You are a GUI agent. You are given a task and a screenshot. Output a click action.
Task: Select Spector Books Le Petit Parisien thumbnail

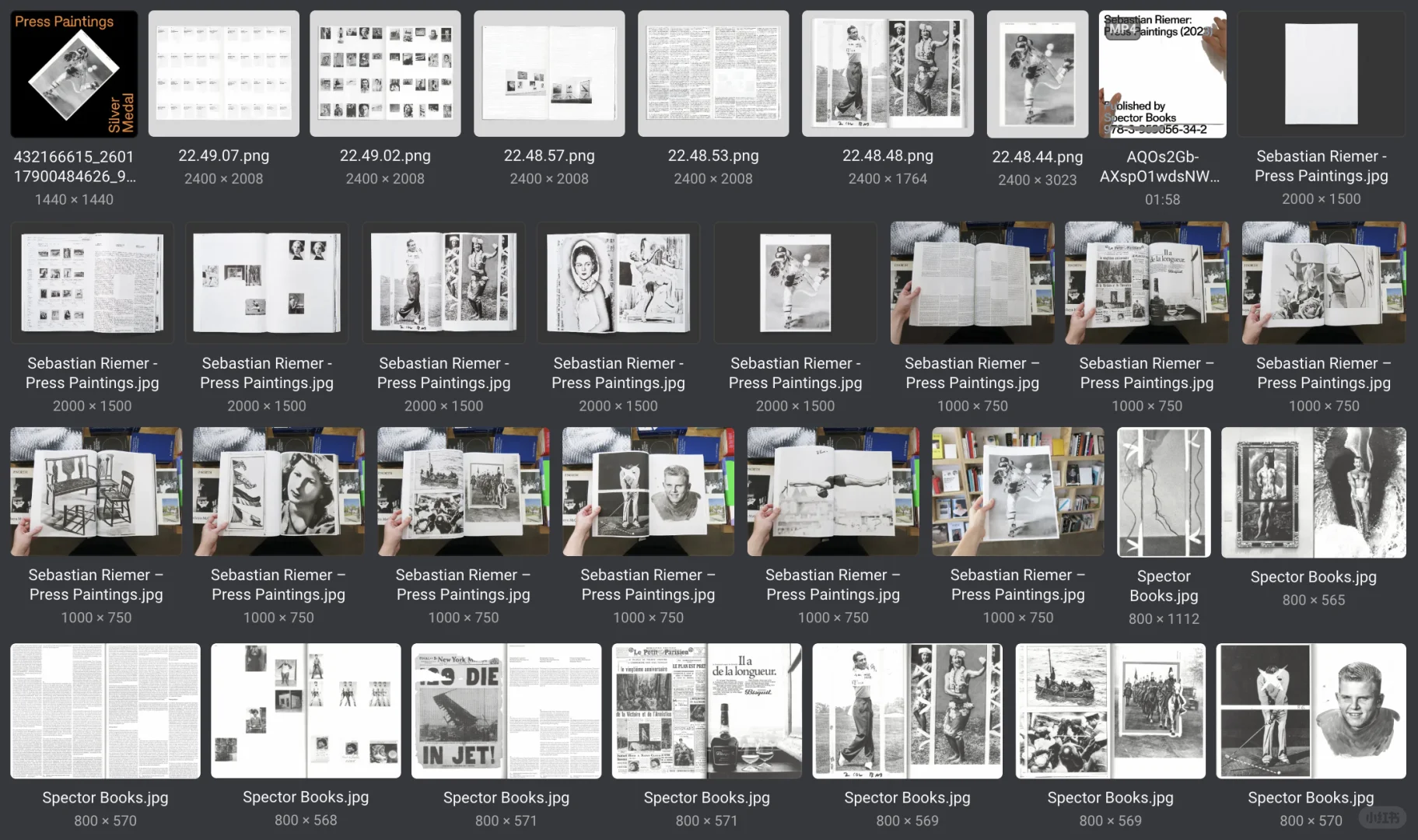[707, 711]
